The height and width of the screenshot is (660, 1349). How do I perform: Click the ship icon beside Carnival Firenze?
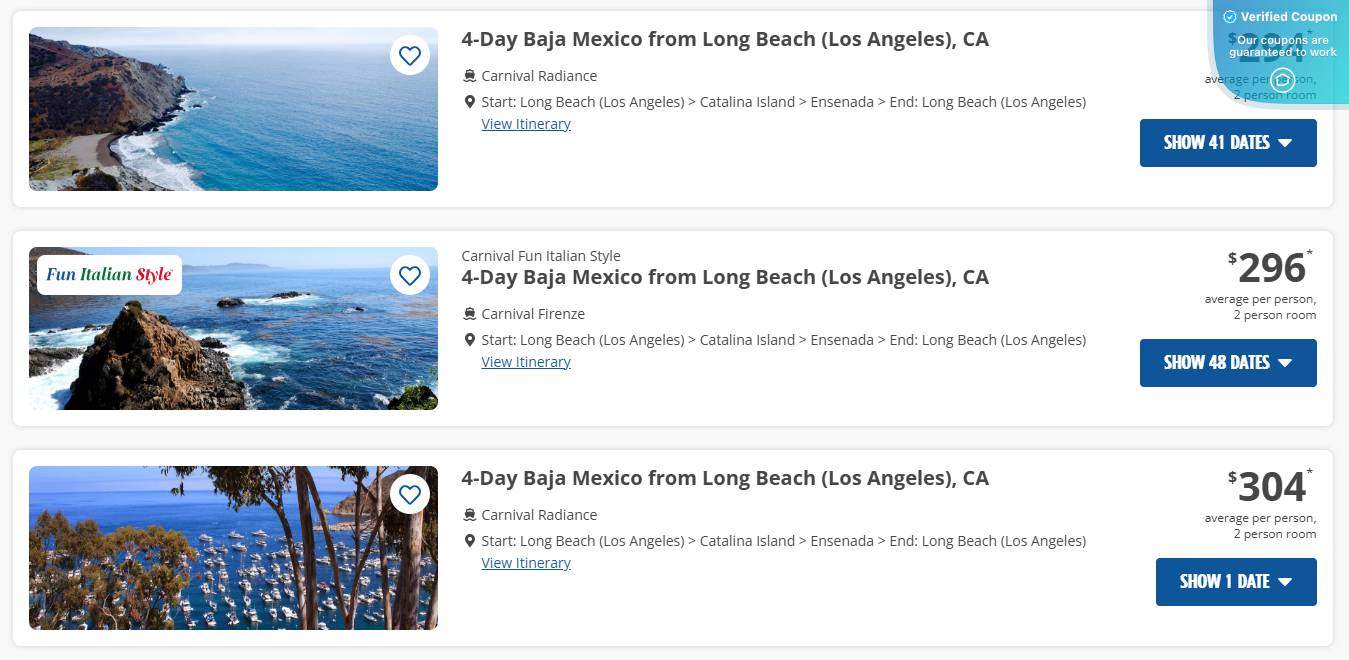pos(470,314)
